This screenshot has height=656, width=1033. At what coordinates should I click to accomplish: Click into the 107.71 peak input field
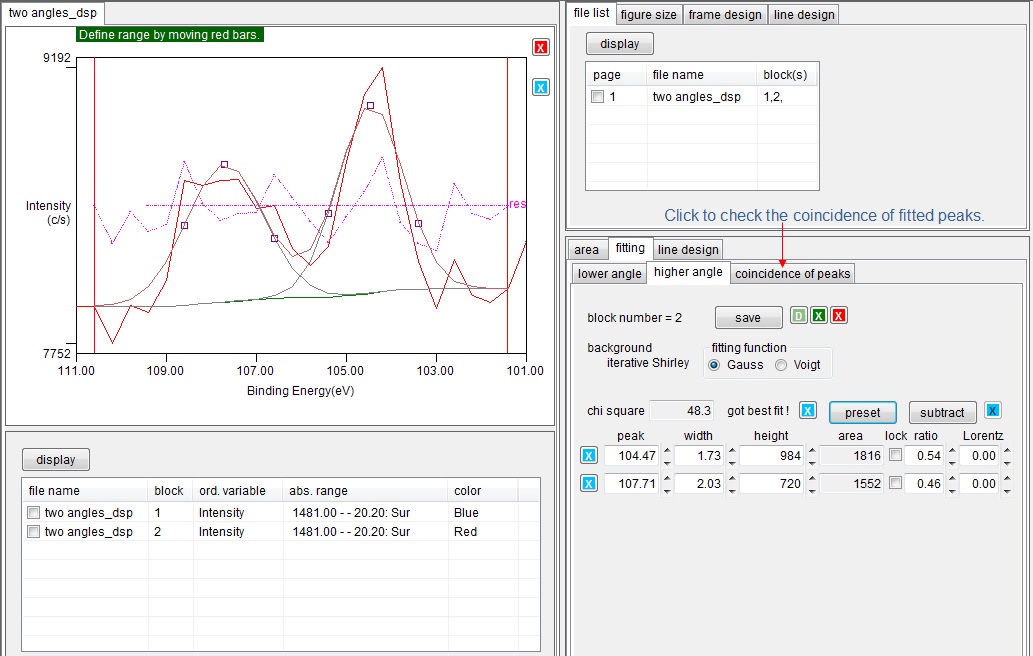(631, 484)
